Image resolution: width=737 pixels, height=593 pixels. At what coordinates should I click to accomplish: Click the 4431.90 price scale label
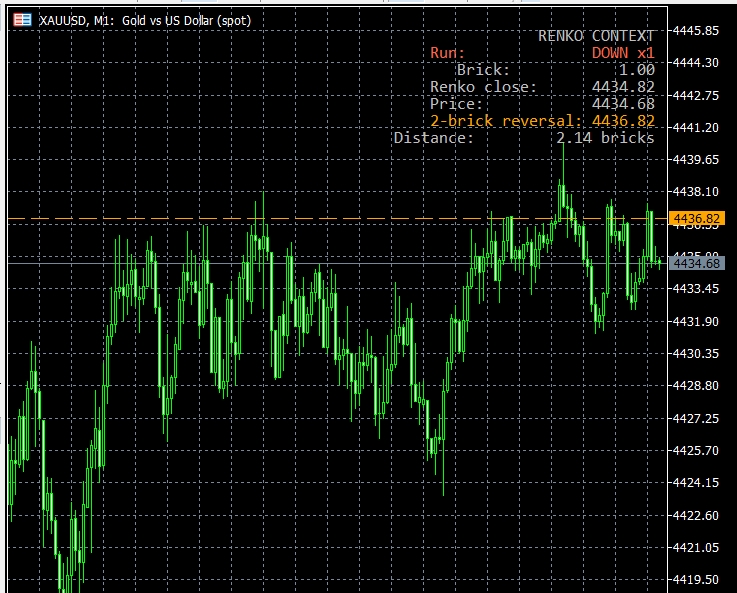coord(696,321)
